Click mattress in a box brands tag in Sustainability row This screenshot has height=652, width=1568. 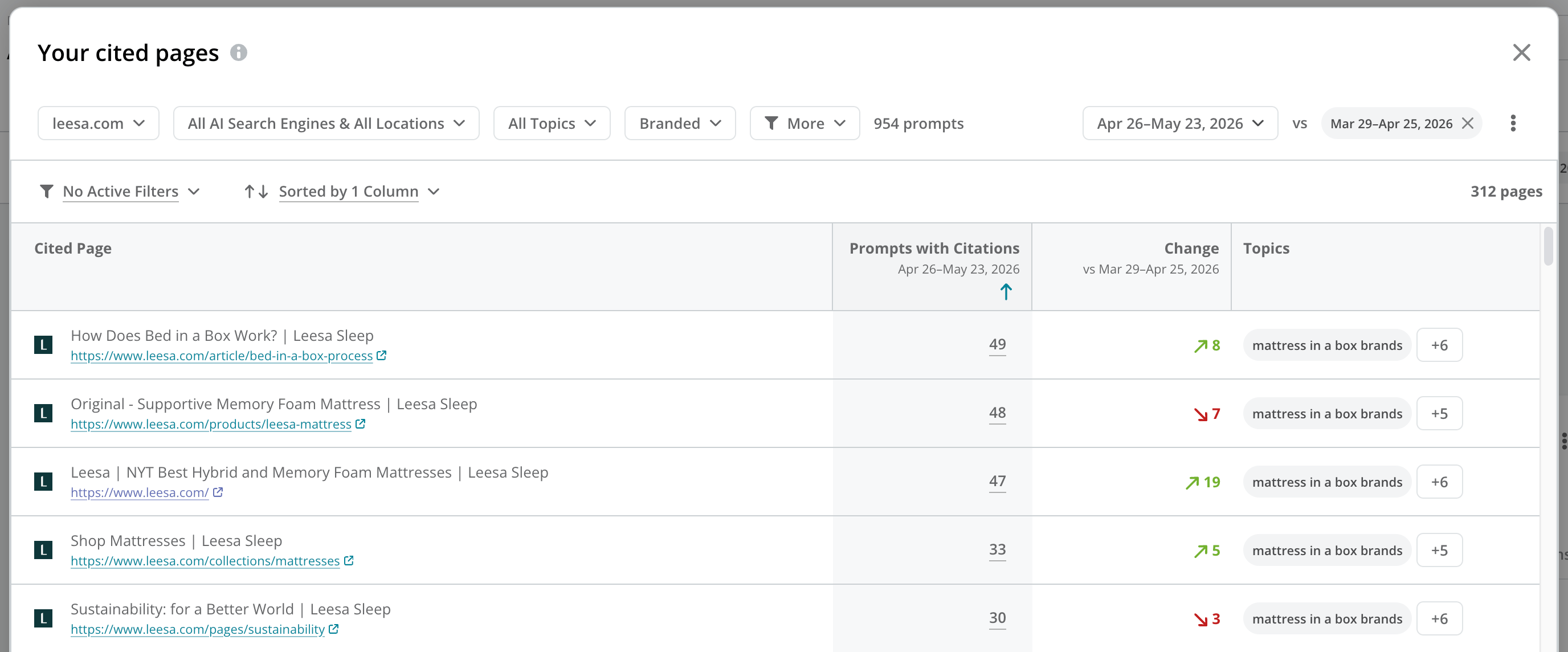click(1327, 618)
